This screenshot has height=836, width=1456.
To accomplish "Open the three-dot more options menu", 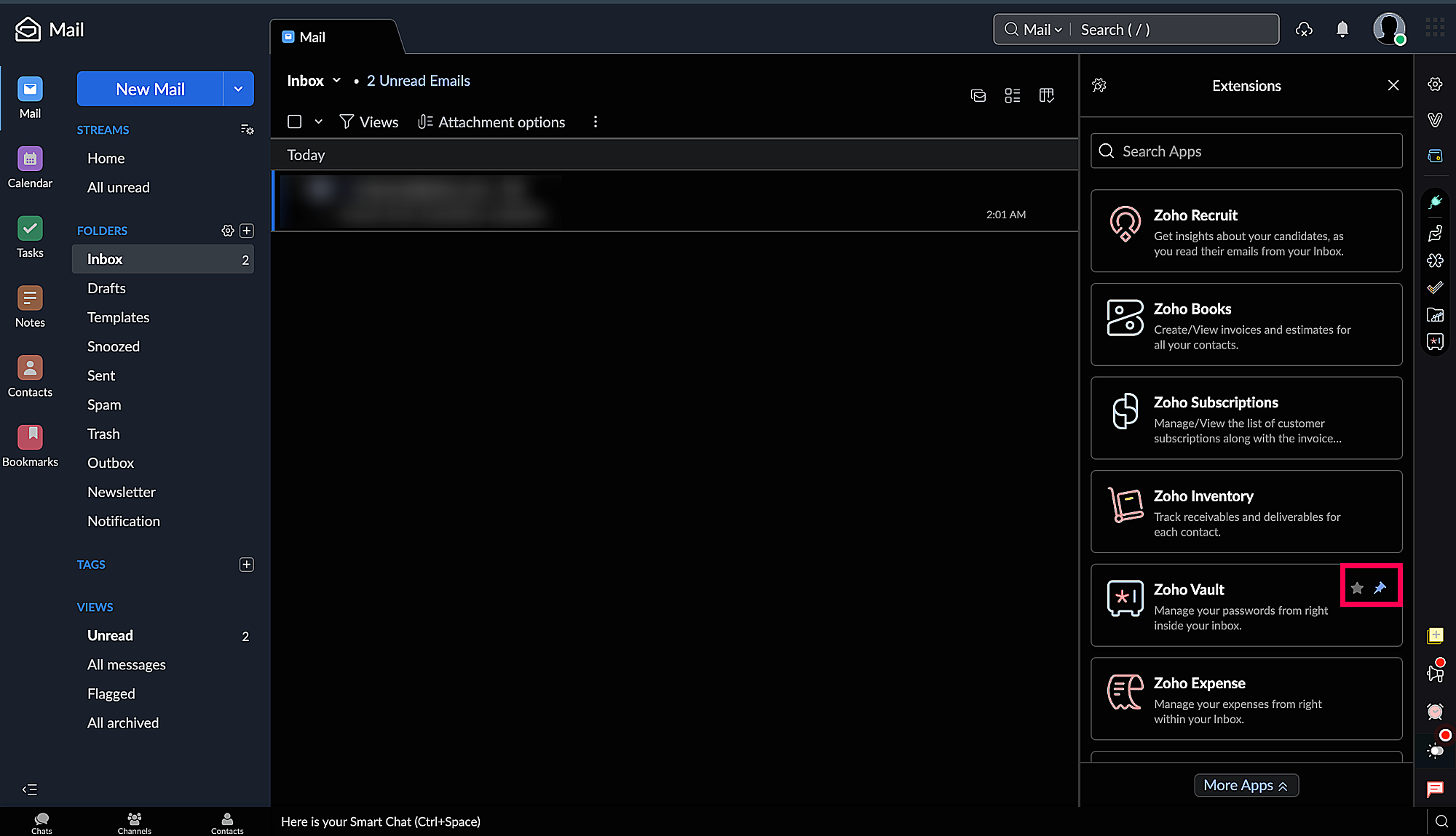I will point(596,122).
